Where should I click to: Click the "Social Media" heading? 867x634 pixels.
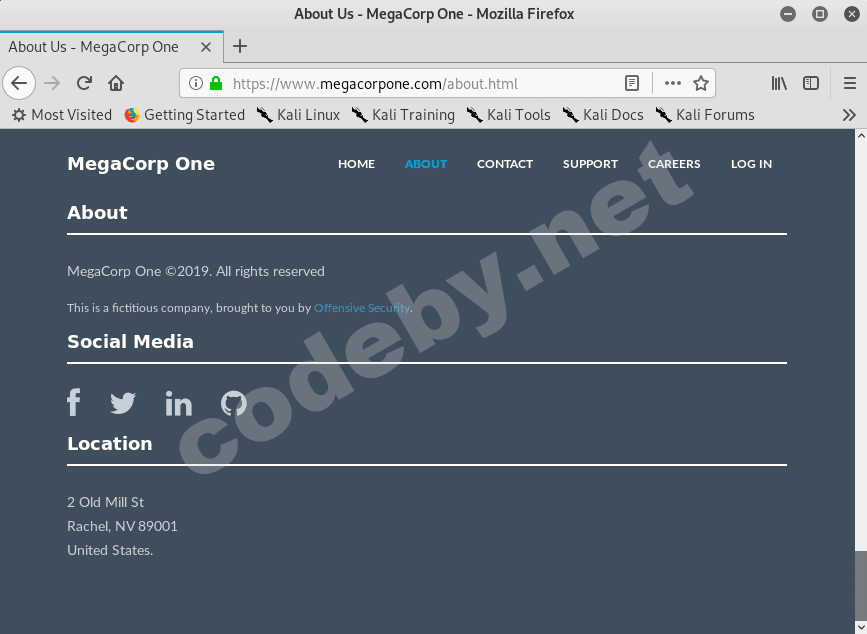pos(130,342)
